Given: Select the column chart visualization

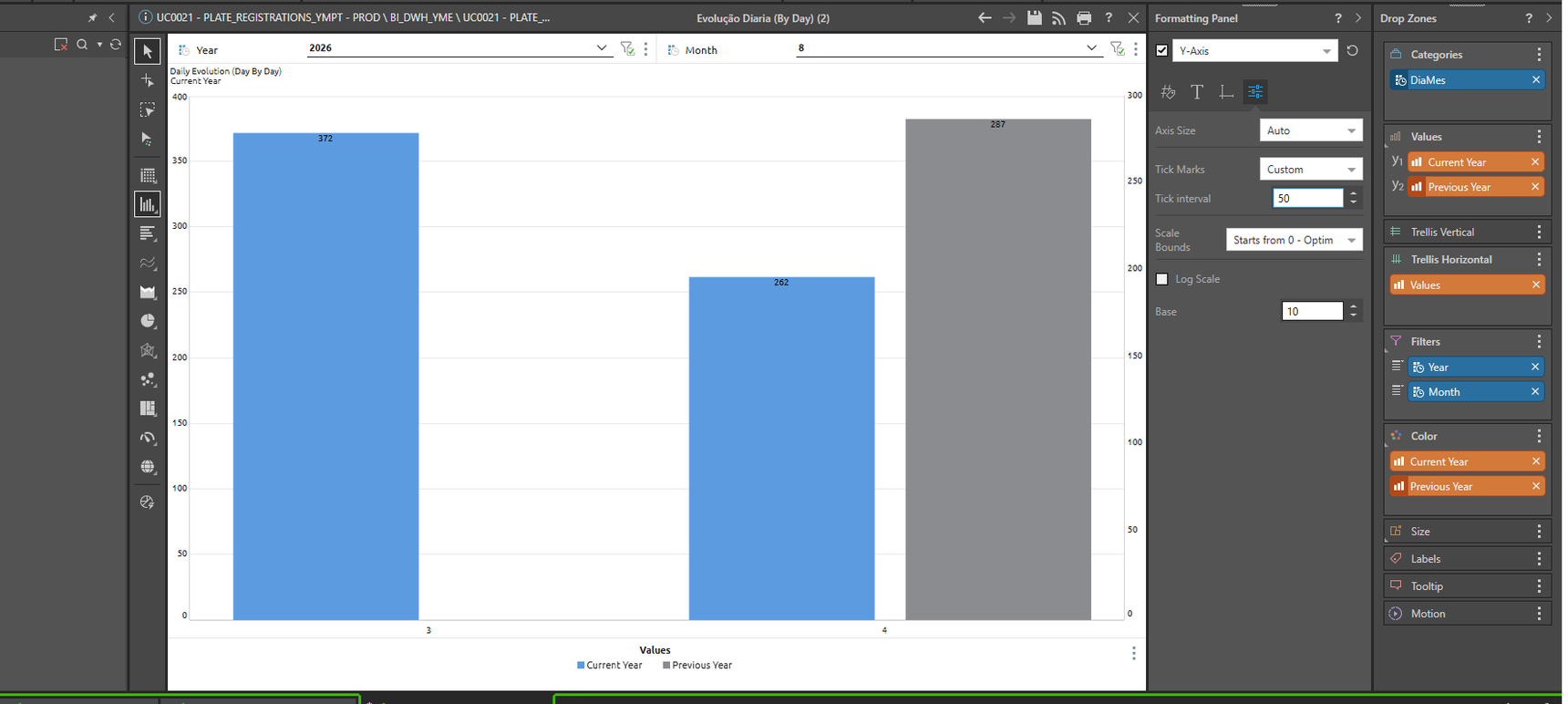Looking at the screenshot, I should point(148,204).
